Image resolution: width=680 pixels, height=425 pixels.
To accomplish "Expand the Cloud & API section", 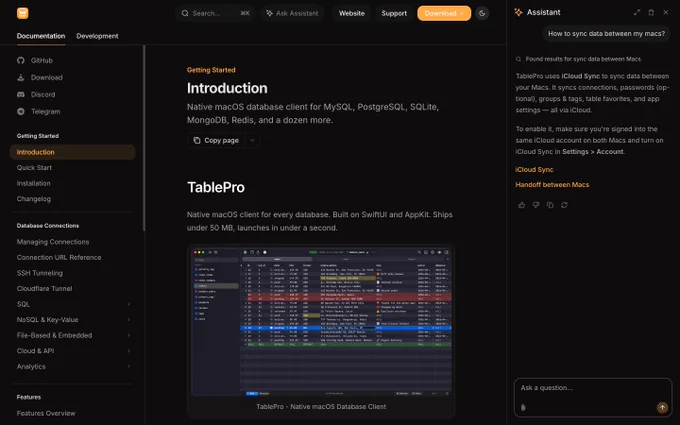I will (129, 351).
